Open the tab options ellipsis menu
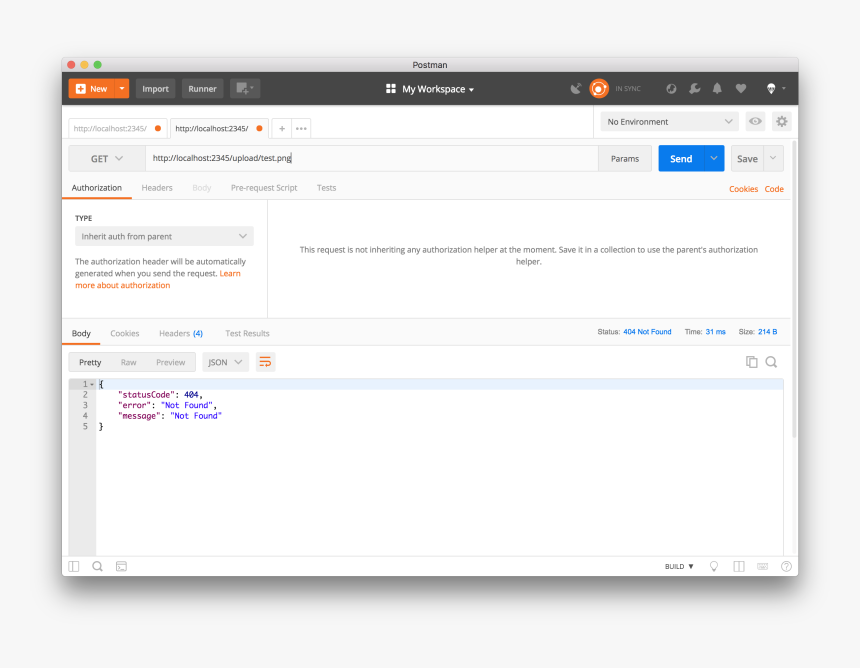The height and width of the screenshot is (668, 860). pyautogui.click(x=301, y=128)
